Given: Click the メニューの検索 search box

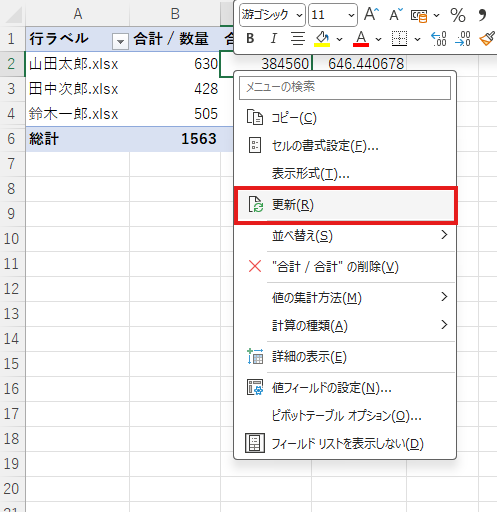Looking at the screenshot, I should pos(345,88).
